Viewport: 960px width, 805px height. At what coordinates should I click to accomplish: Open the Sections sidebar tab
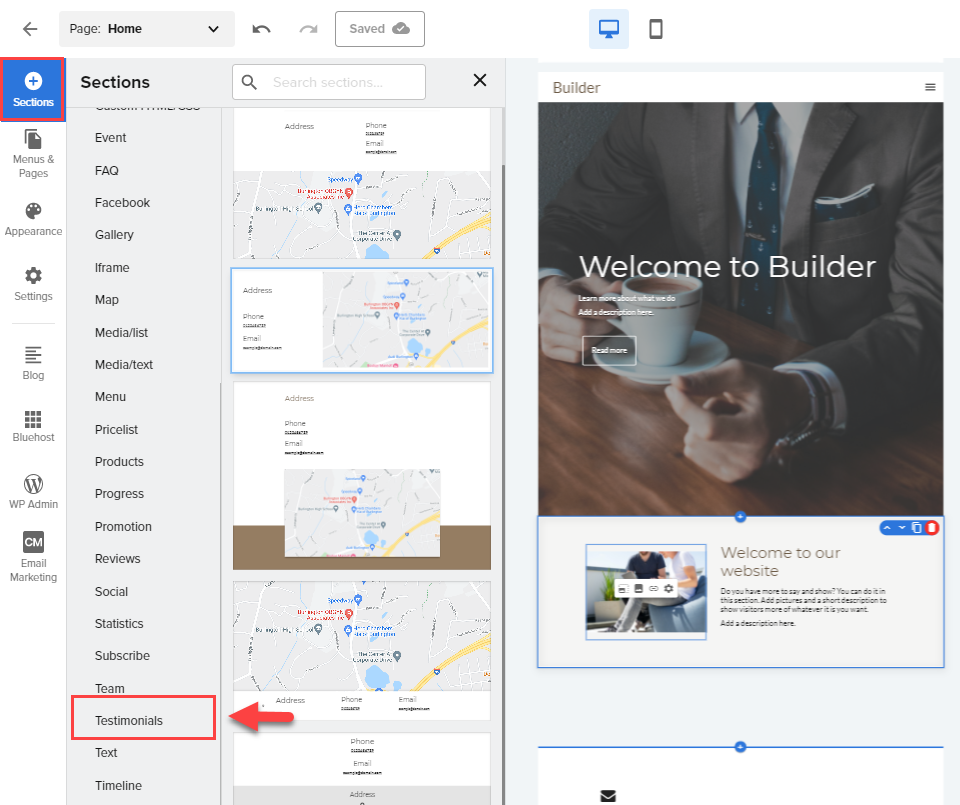[33, 89]
